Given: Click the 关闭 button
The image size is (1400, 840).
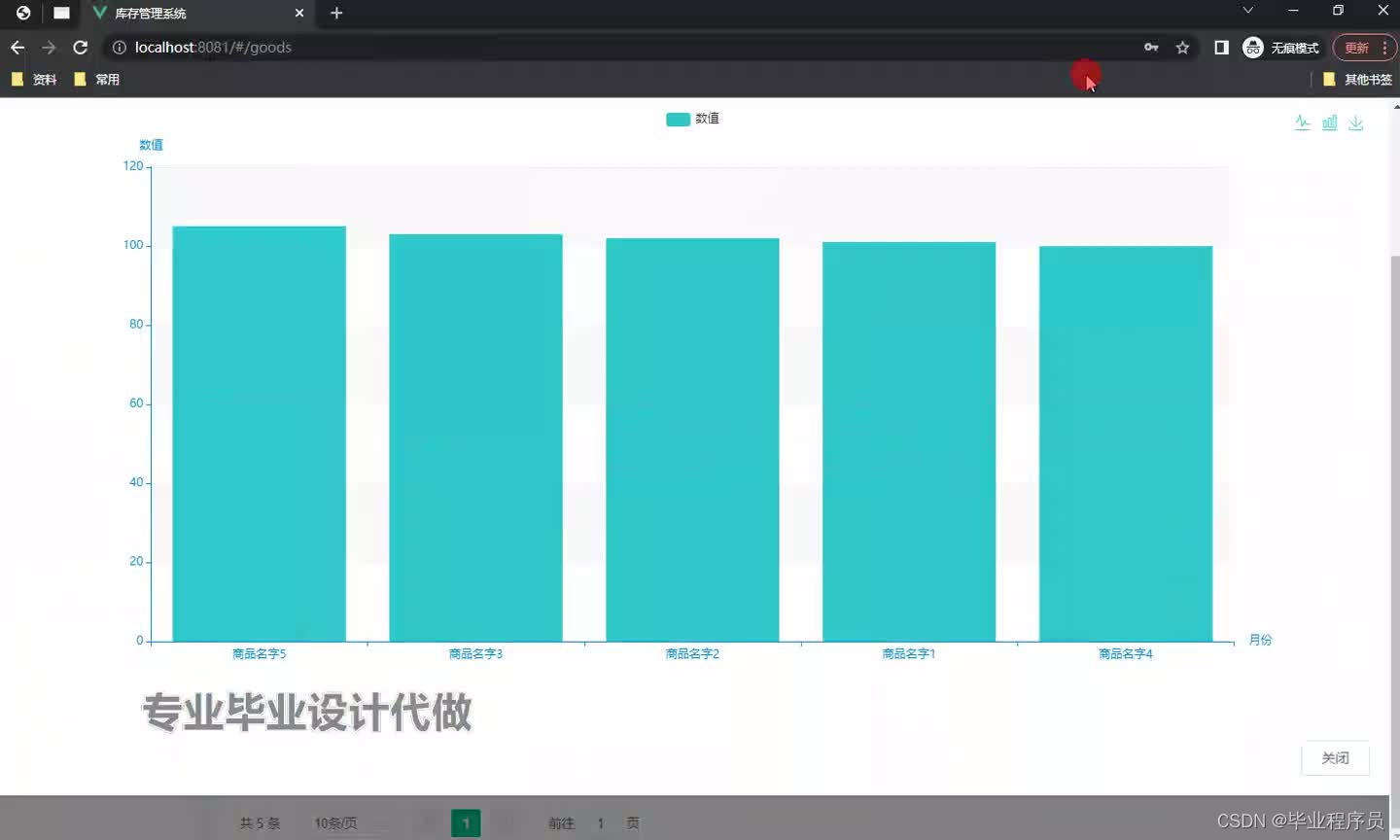Looking at the screenshot, I should click(1335, 758).
